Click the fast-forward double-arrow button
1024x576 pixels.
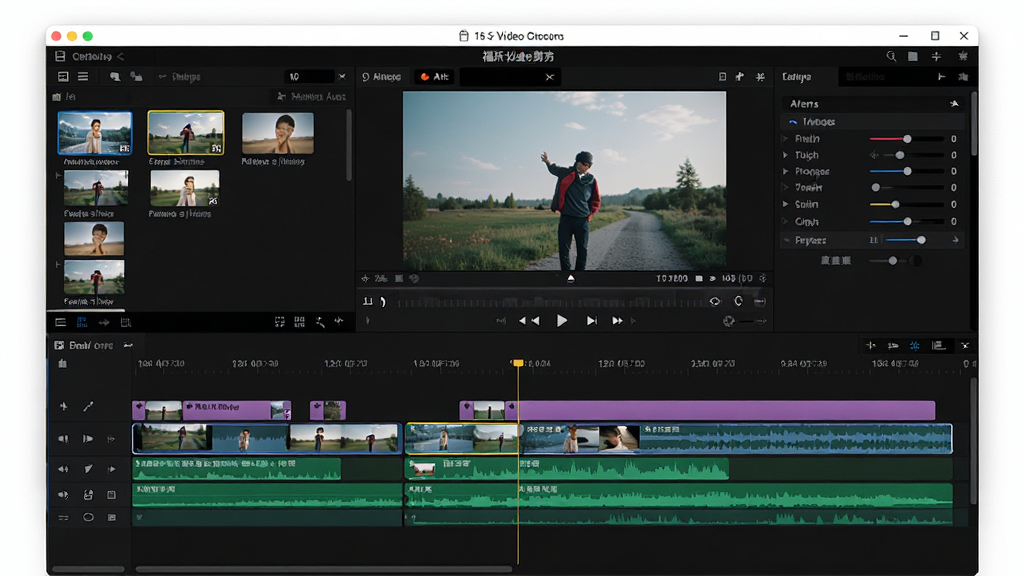click(x=617, y=321)
